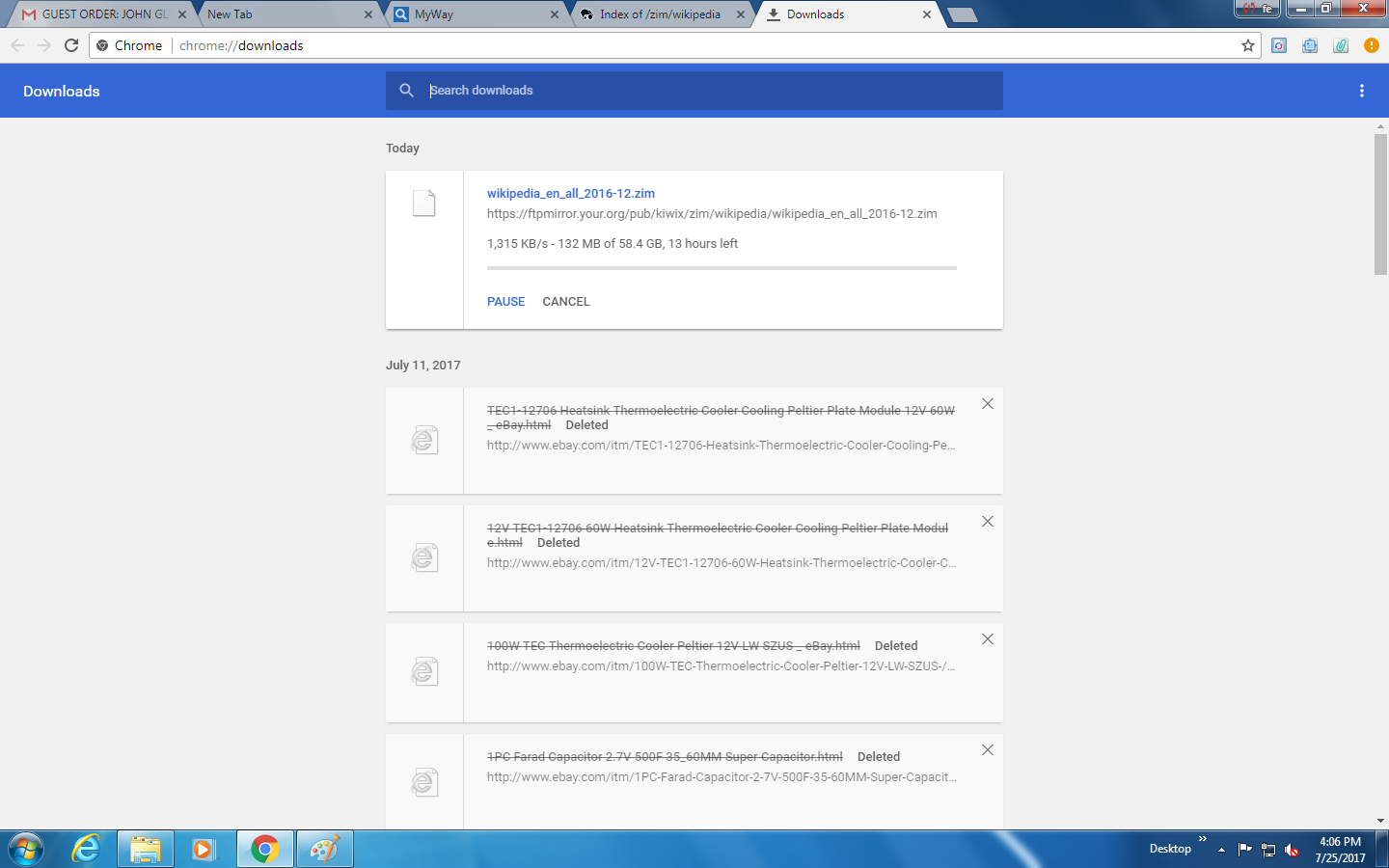Click the scrollbar down arrow
This screenshot has height=868, width=1389.
pos(1380,821)
